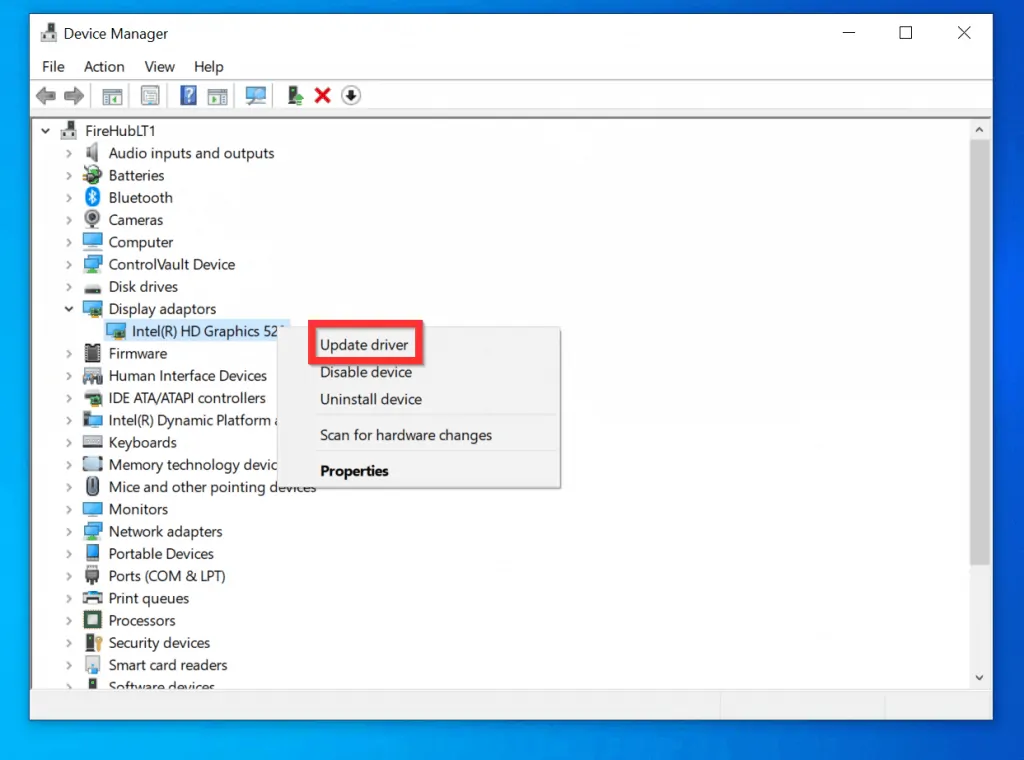Click the Scan for hardware changes toolbar icon

pyautogui.click(x=255, y=95)
